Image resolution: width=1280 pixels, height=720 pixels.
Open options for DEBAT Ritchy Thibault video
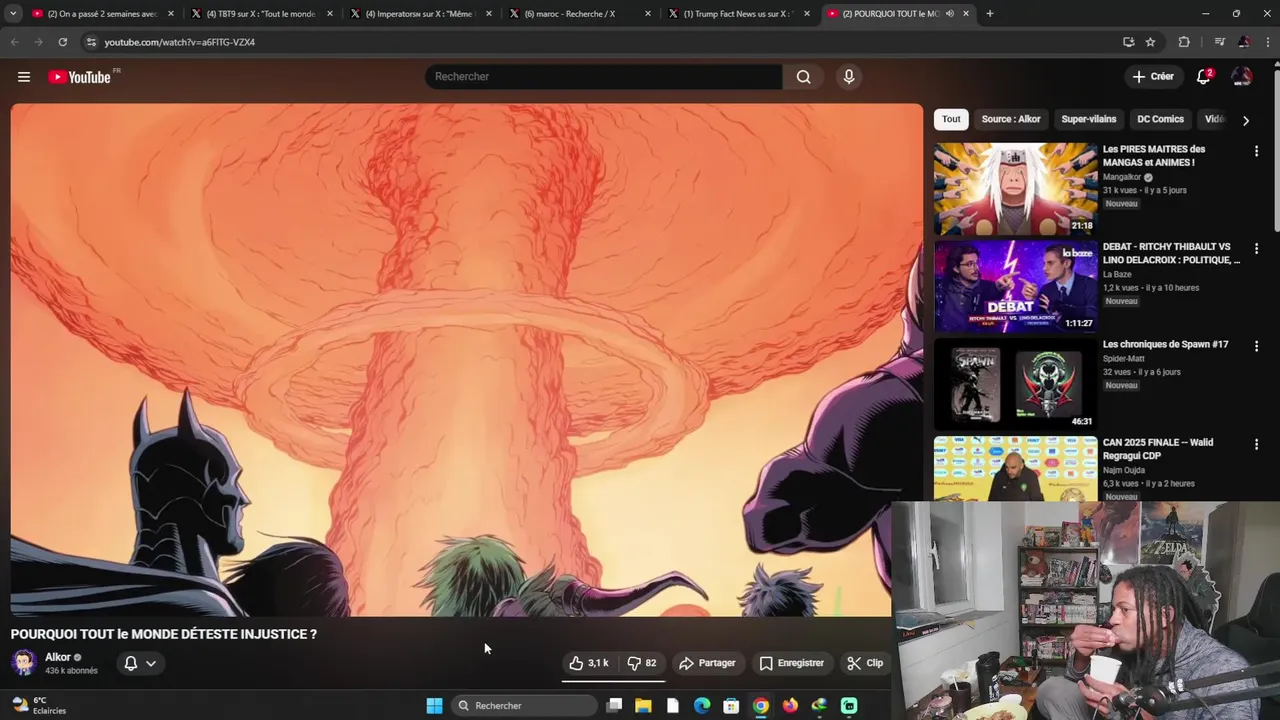point(1256,248)
